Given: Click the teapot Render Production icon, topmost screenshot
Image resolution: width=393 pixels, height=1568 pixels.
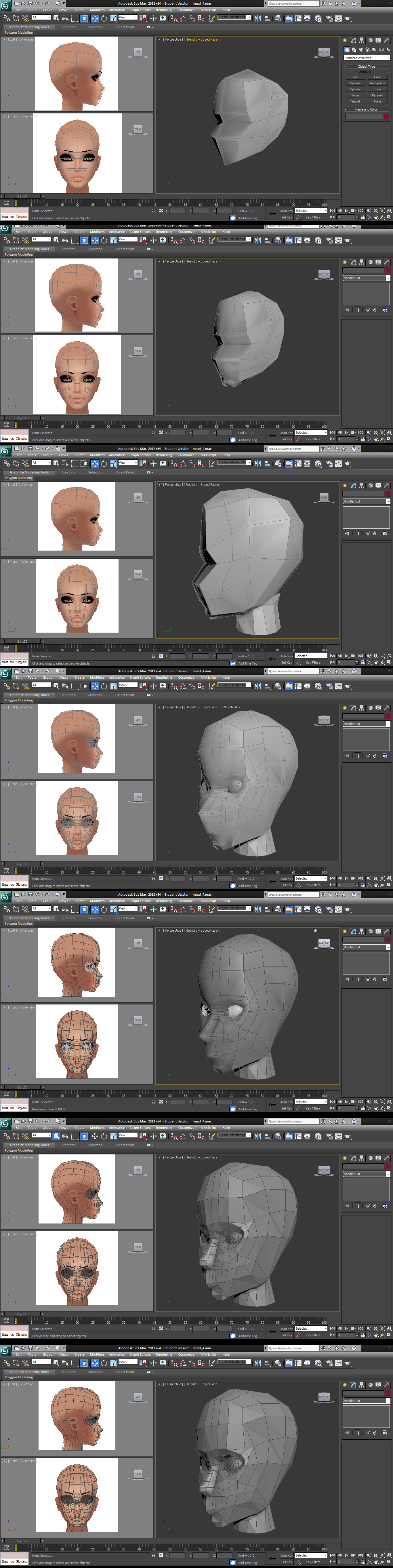Looking at the screenshot, I should click(348, 18).
